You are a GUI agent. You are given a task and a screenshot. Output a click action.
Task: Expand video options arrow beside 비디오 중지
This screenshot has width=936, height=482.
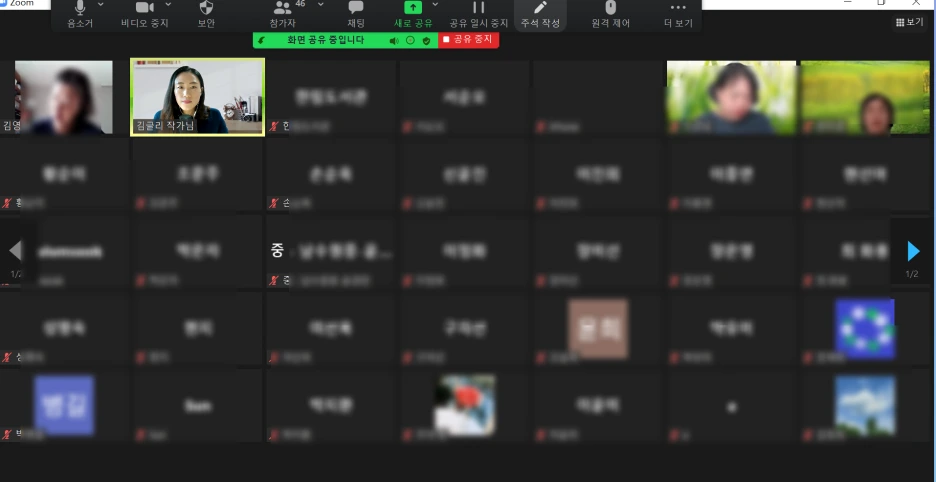pos(168,4)
